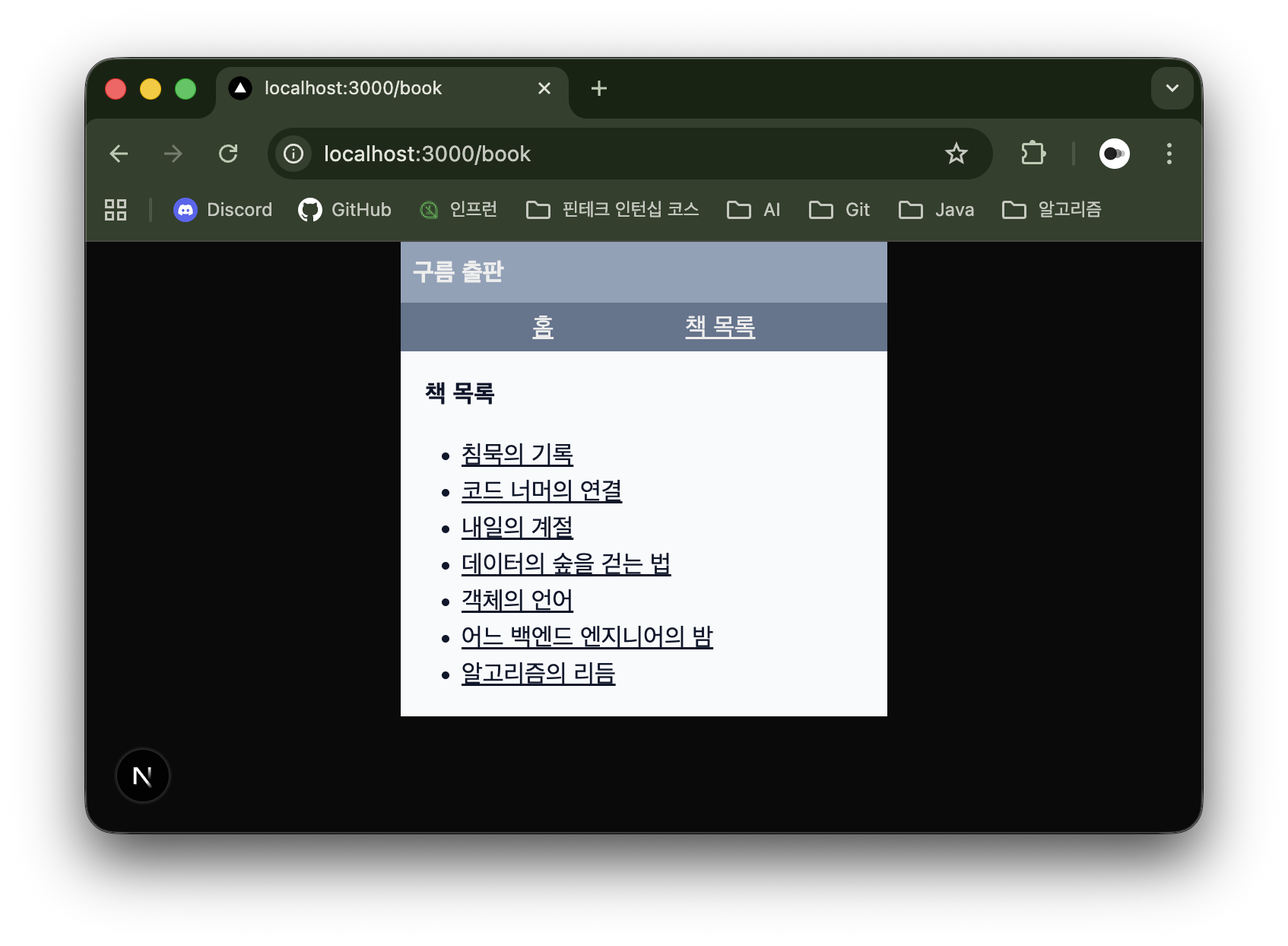Bookmark this page with the star icon
Screen dimensions: 1288x946
tap(956, 154)
